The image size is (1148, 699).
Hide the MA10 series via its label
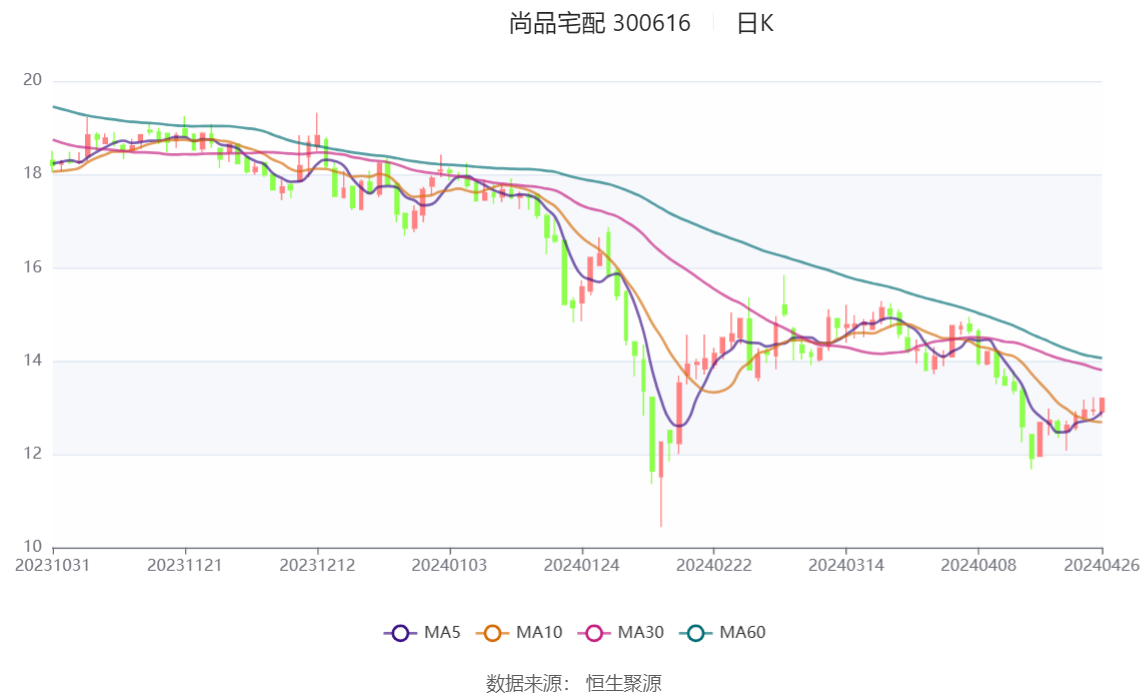coord(539,633)
